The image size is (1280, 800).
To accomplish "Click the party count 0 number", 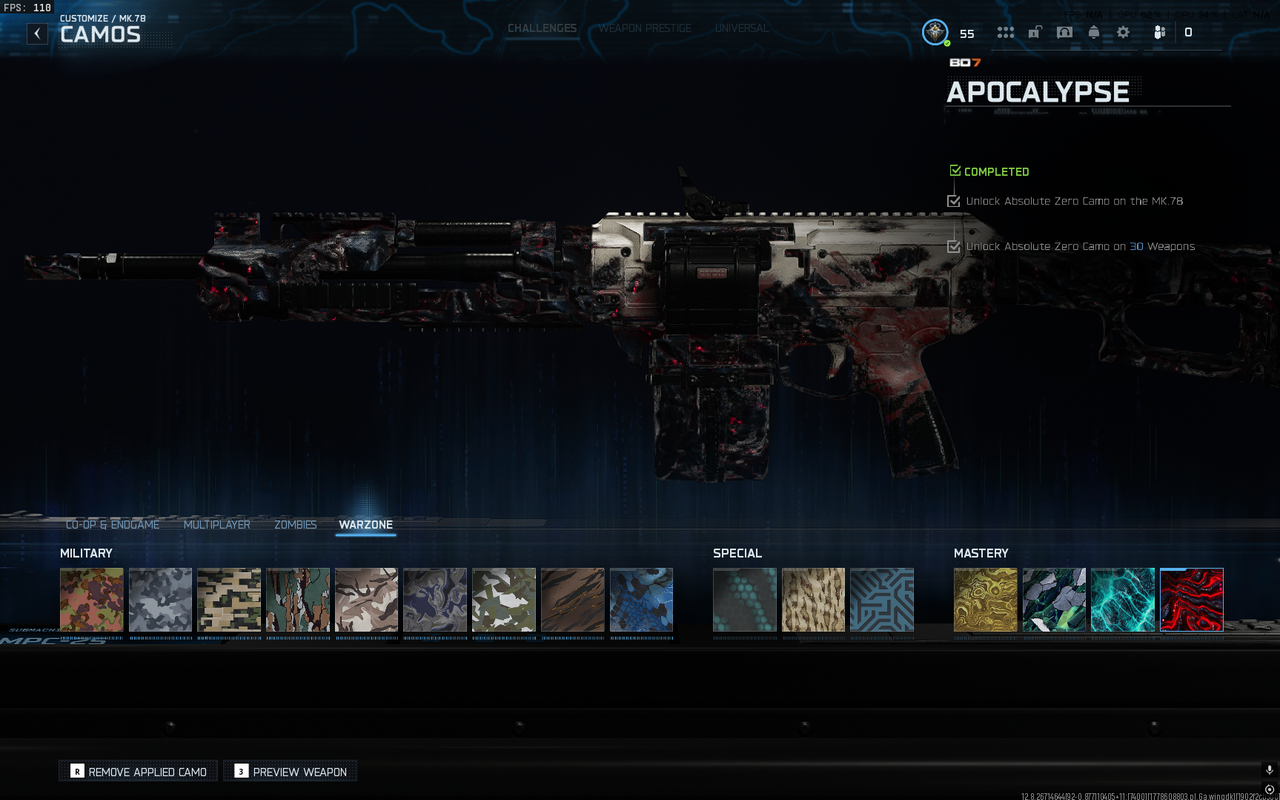I will [1188, 33].
